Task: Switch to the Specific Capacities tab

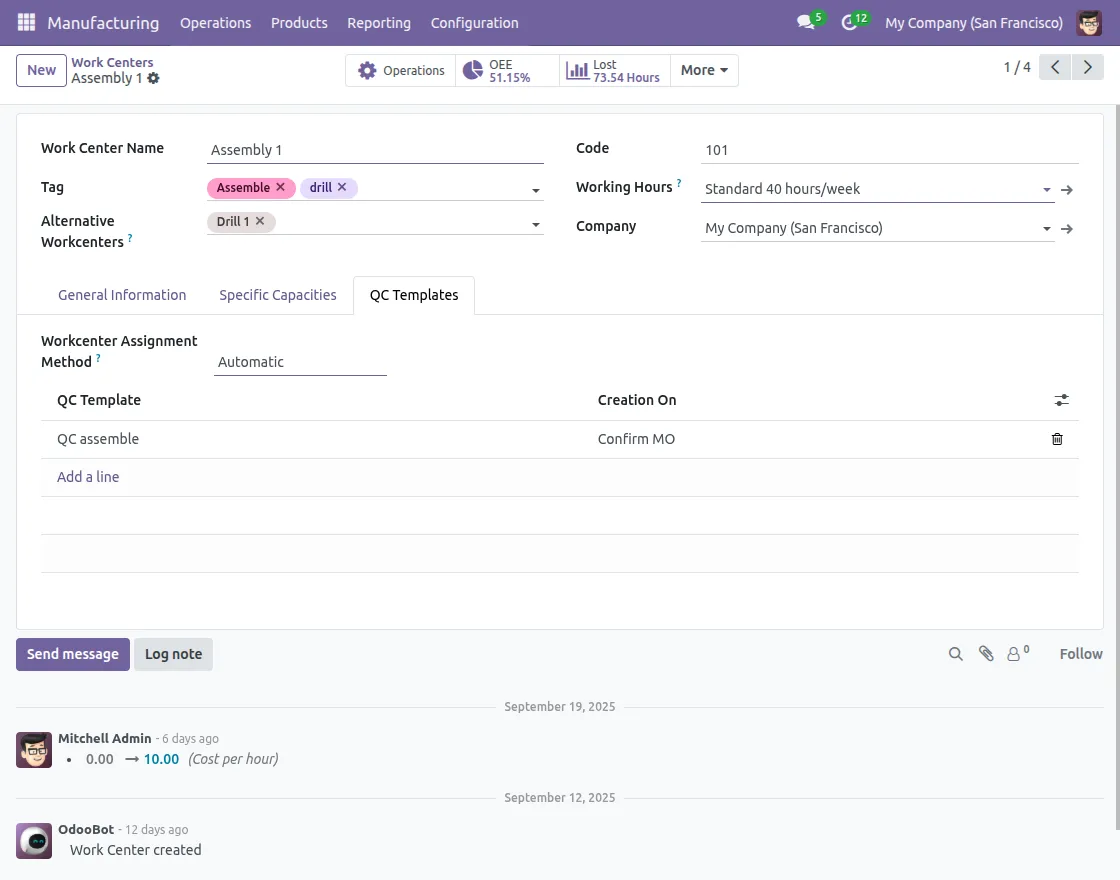Action: pyautogui.click(x=278, y=295)
